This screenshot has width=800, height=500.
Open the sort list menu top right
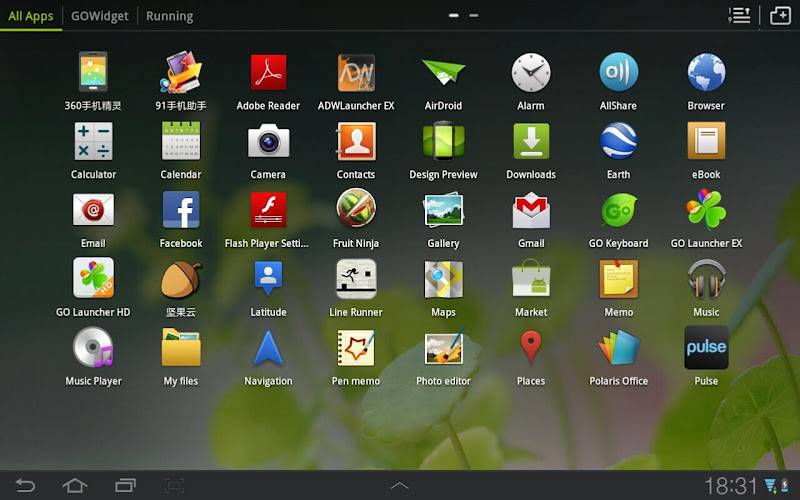click(x=739, y=15)
